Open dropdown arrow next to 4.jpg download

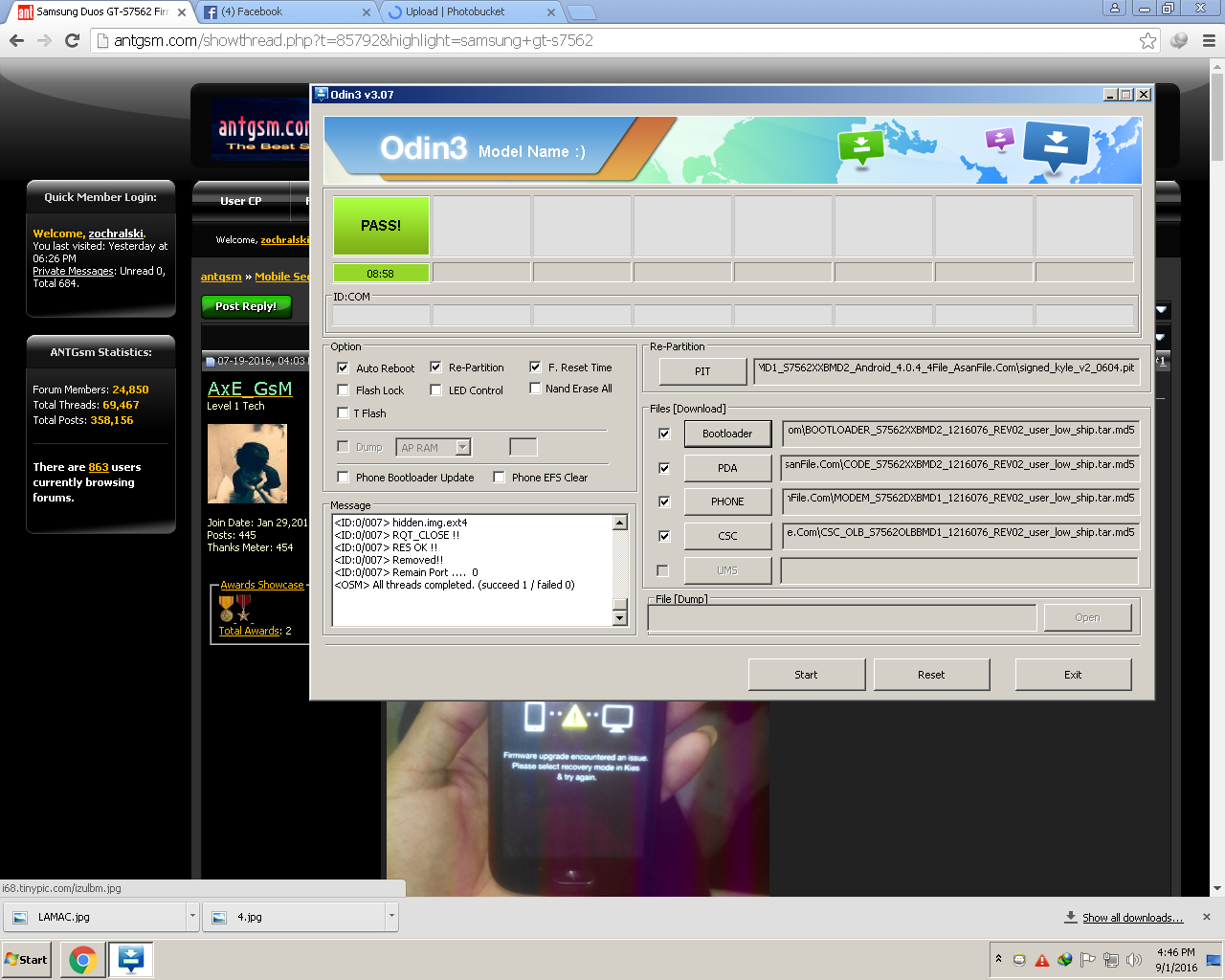click(390, 916)
